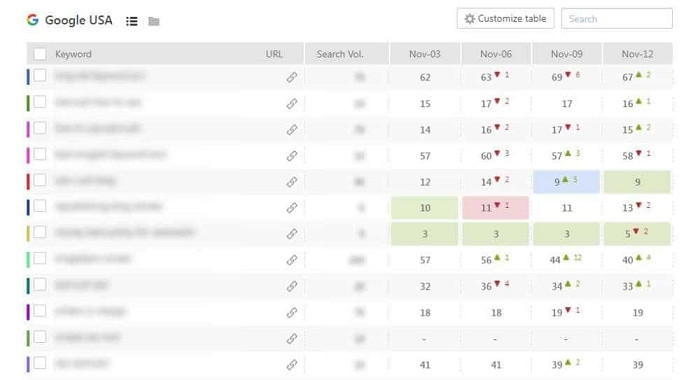Switch to folder view icon

tap(154, 21)
